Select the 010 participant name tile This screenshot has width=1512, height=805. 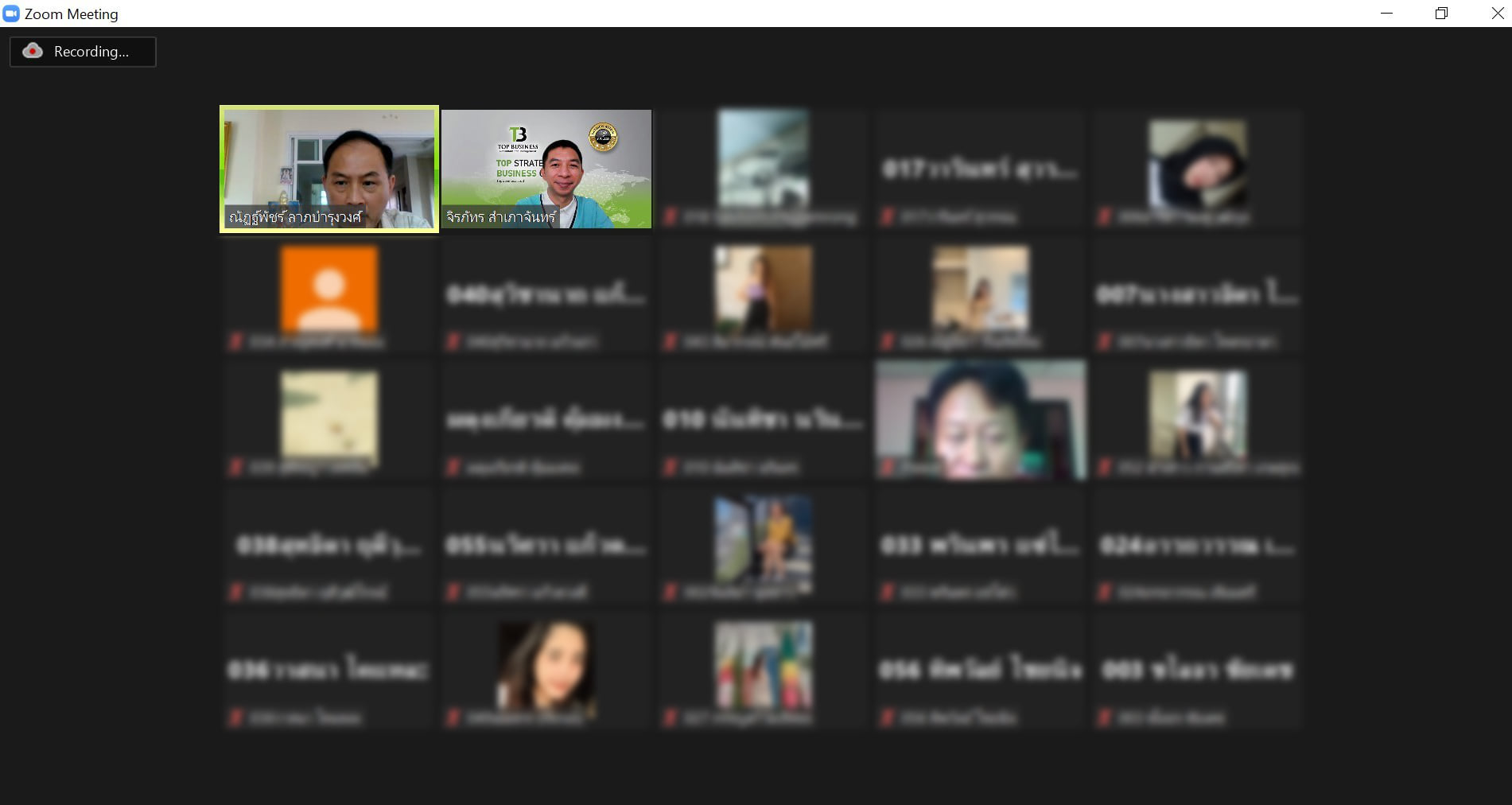click(x=764, y=420)
